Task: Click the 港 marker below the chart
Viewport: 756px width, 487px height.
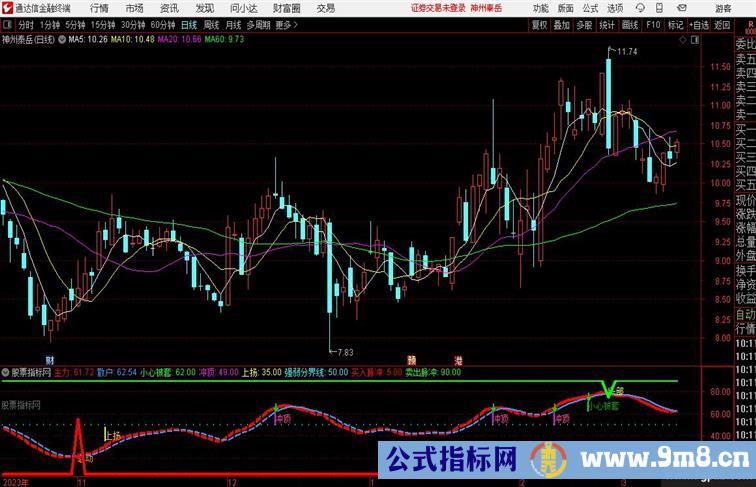Action: click(458, 360)
